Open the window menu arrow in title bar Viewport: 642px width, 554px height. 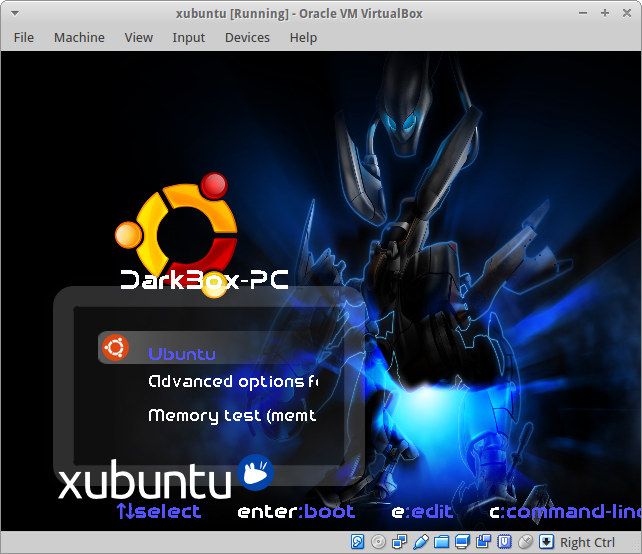(15, 14)
